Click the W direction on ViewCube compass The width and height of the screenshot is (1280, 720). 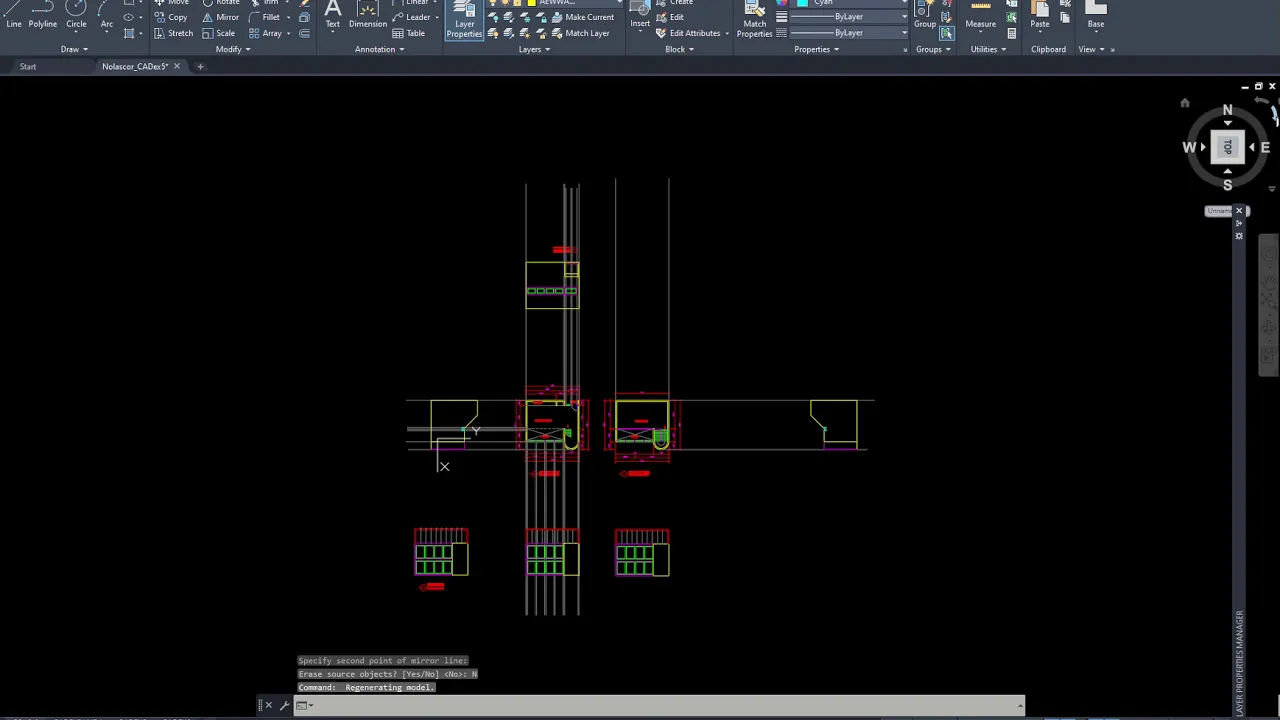point(1189,147)
